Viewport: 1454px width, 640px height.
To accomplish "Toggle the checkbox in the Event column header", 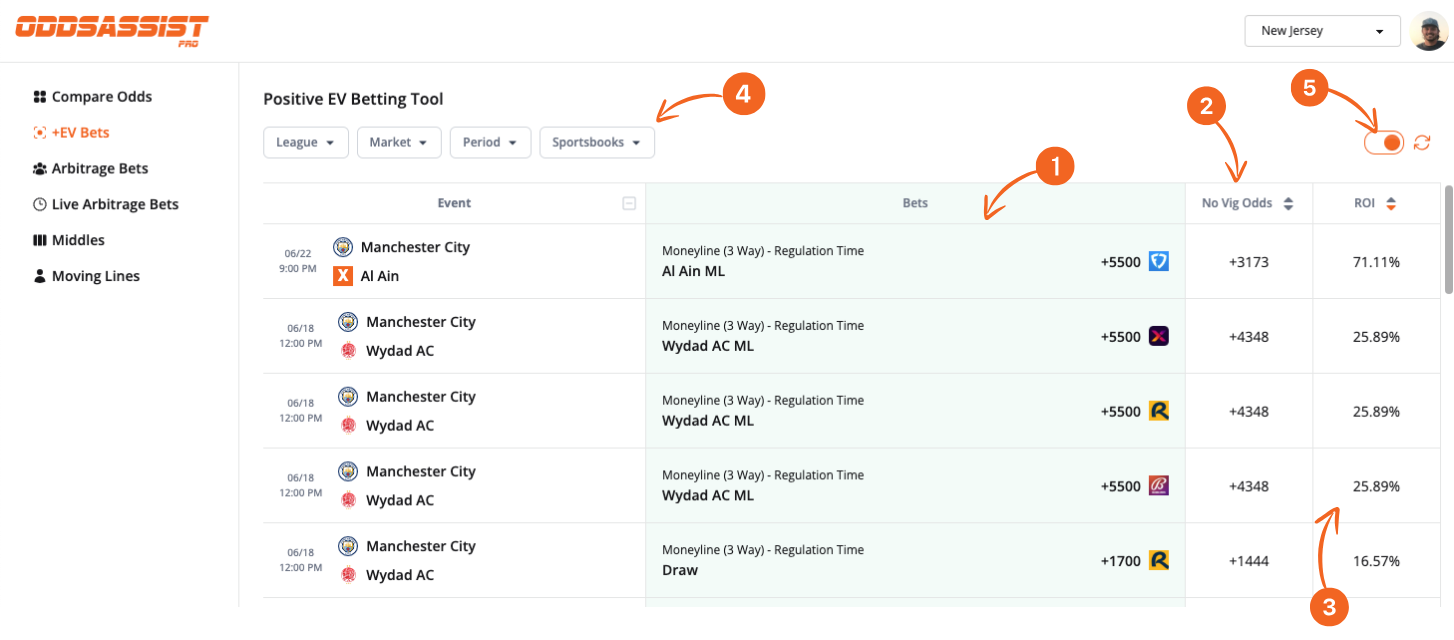I will click(629, 202).
